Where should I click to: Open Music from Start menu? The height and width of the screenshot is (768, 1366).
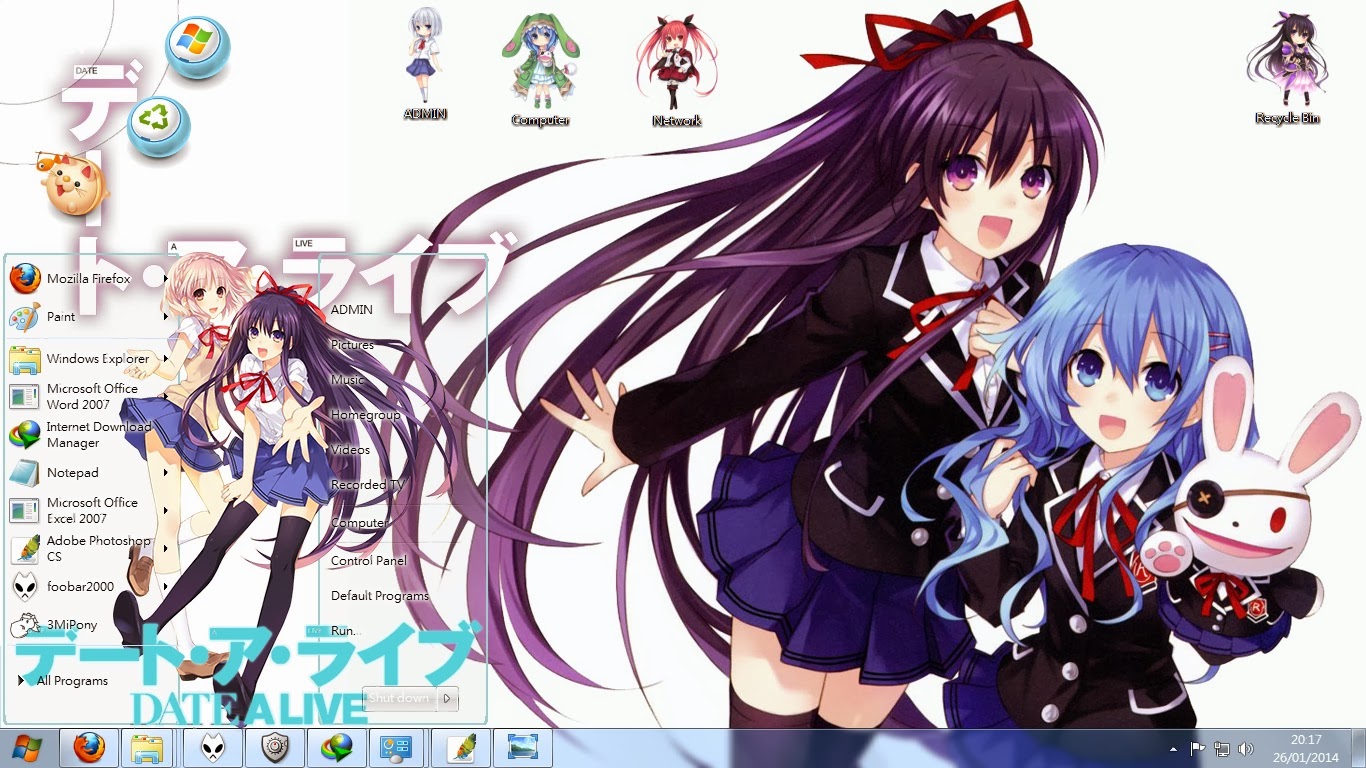click(348, 380)
